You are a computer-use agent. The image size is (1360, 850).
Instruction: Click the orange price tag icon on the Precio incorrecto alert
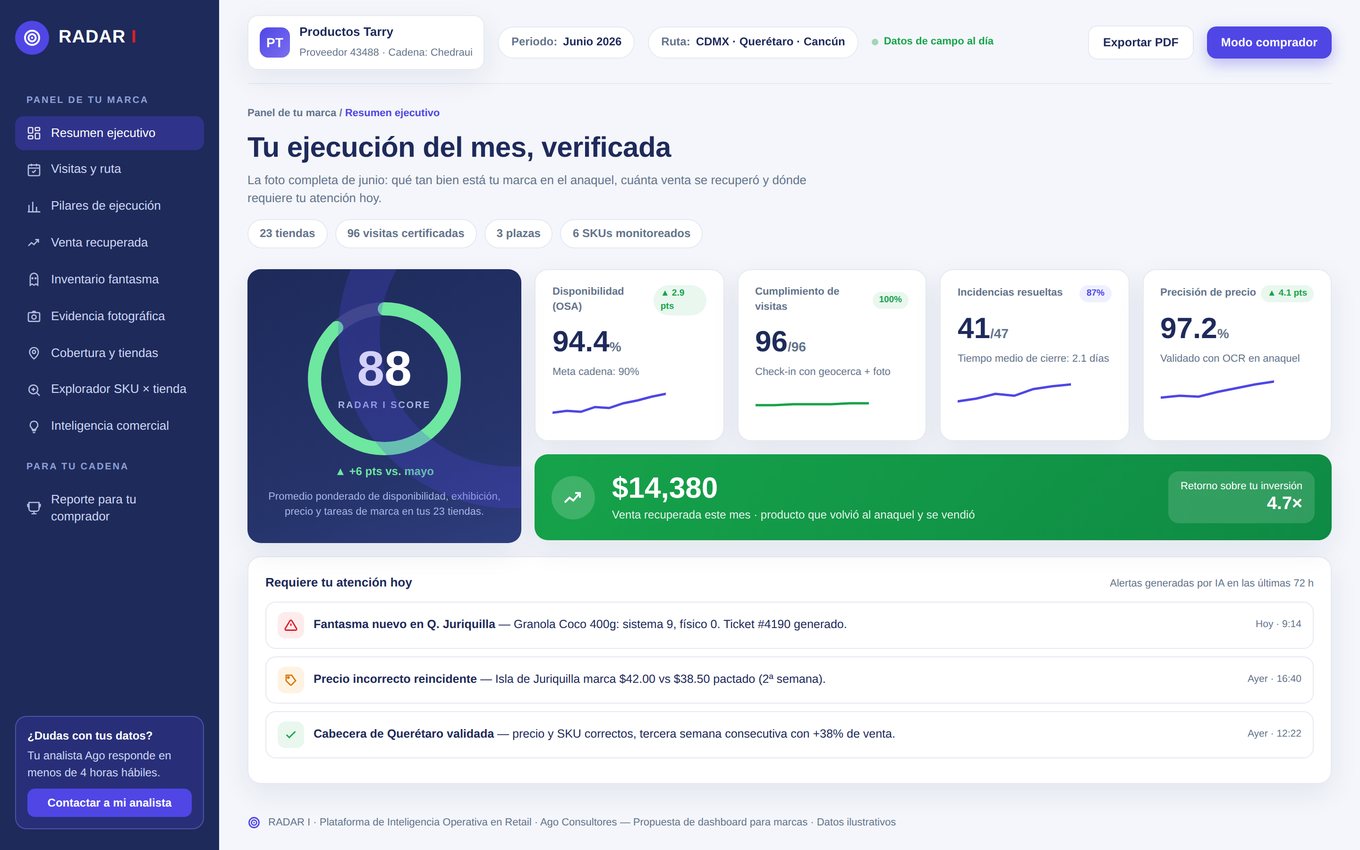click(x=291, y=680)
